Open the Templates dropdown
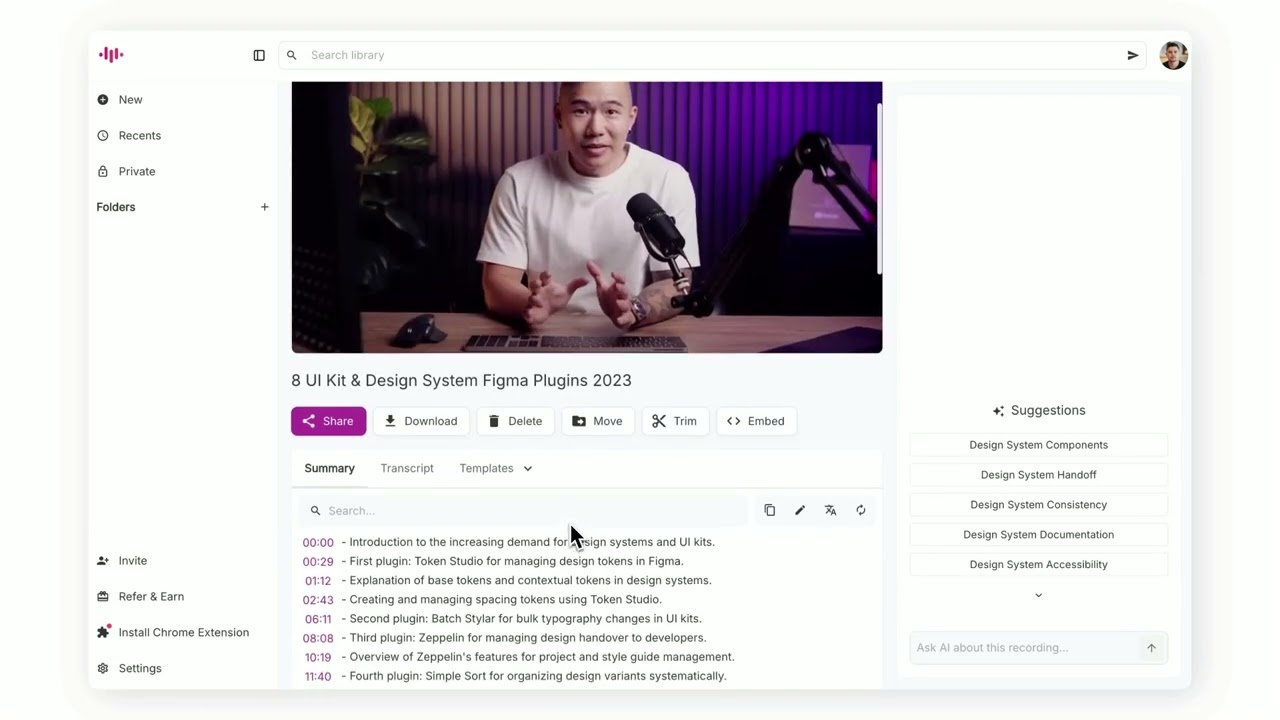This screenshot has width=1280, height=720. tap(494, 468)
